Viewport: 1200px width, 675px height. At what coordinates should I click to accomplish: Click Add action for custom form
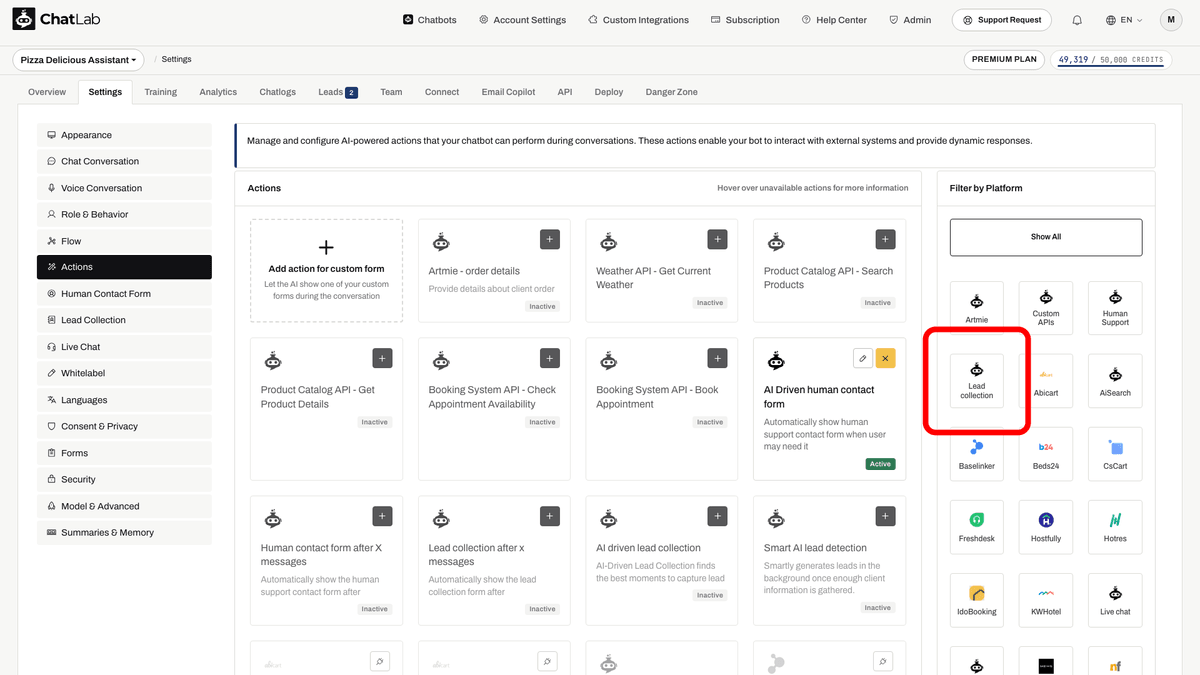click(326, 270)
